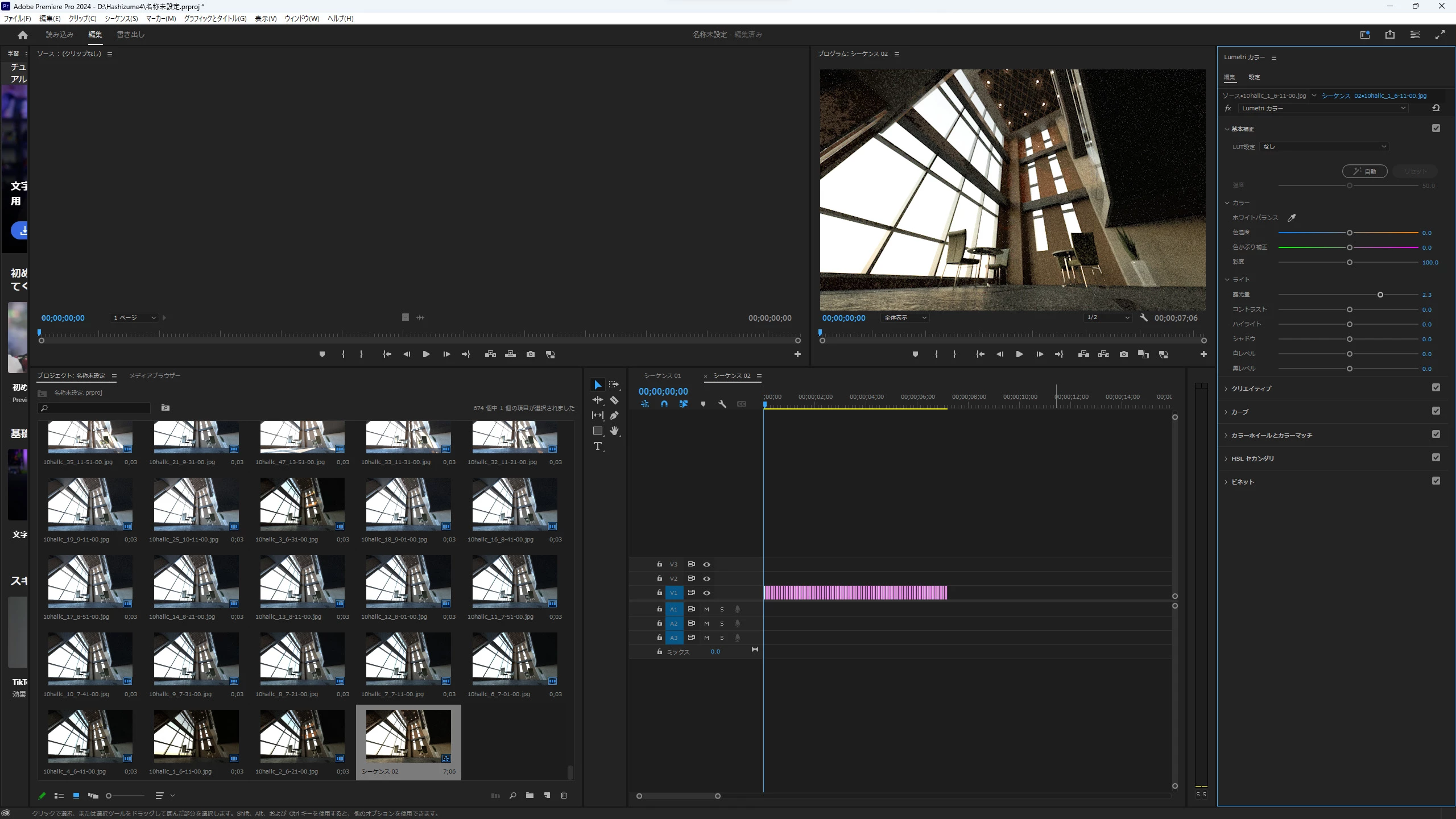Select the Pen tool in the tools panel
This screenshot has width=1456, height=819.
point(614,416)
